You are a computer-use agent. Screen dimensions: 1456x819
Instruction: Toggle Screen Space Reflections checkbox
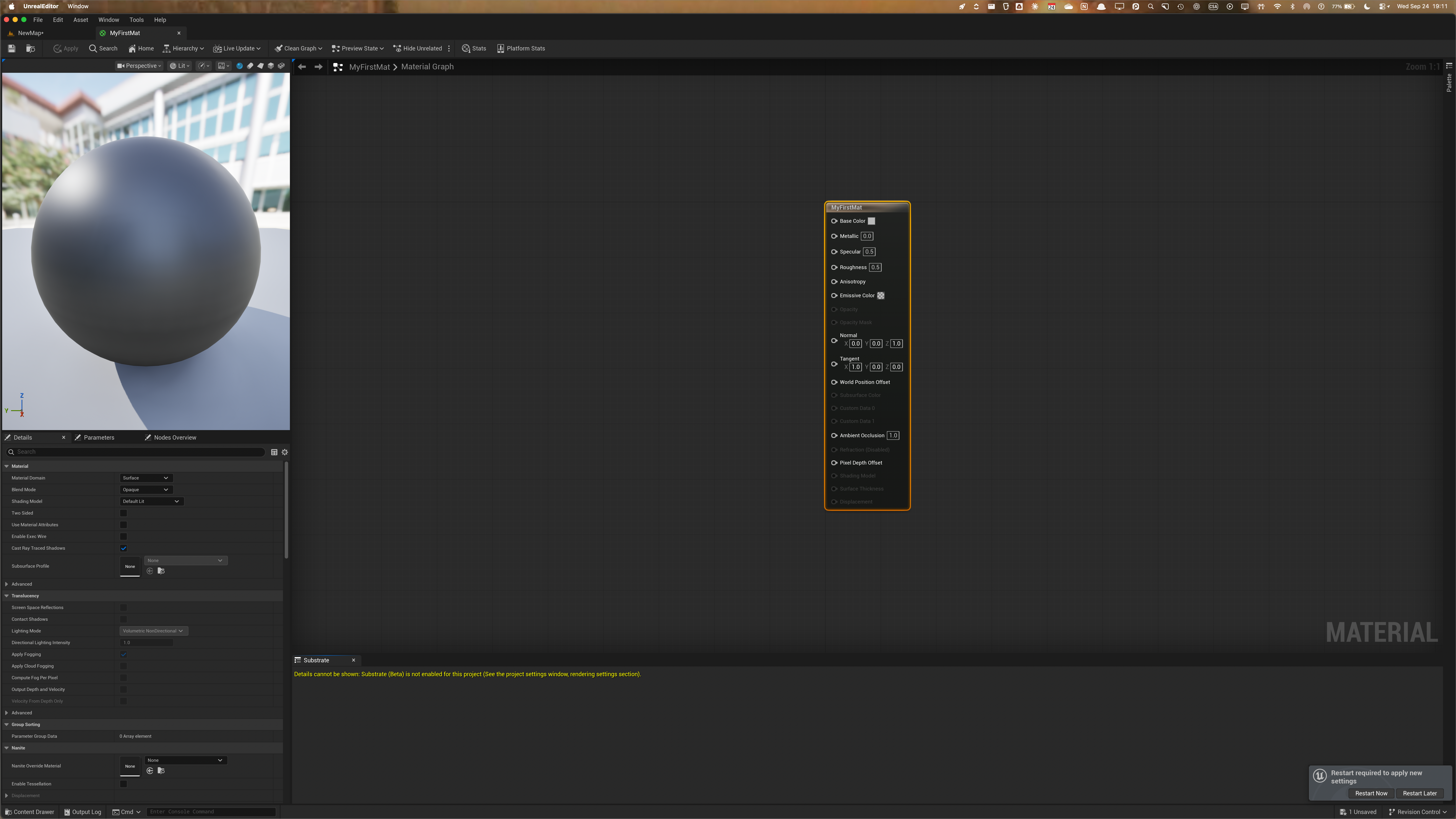(123, 608)
